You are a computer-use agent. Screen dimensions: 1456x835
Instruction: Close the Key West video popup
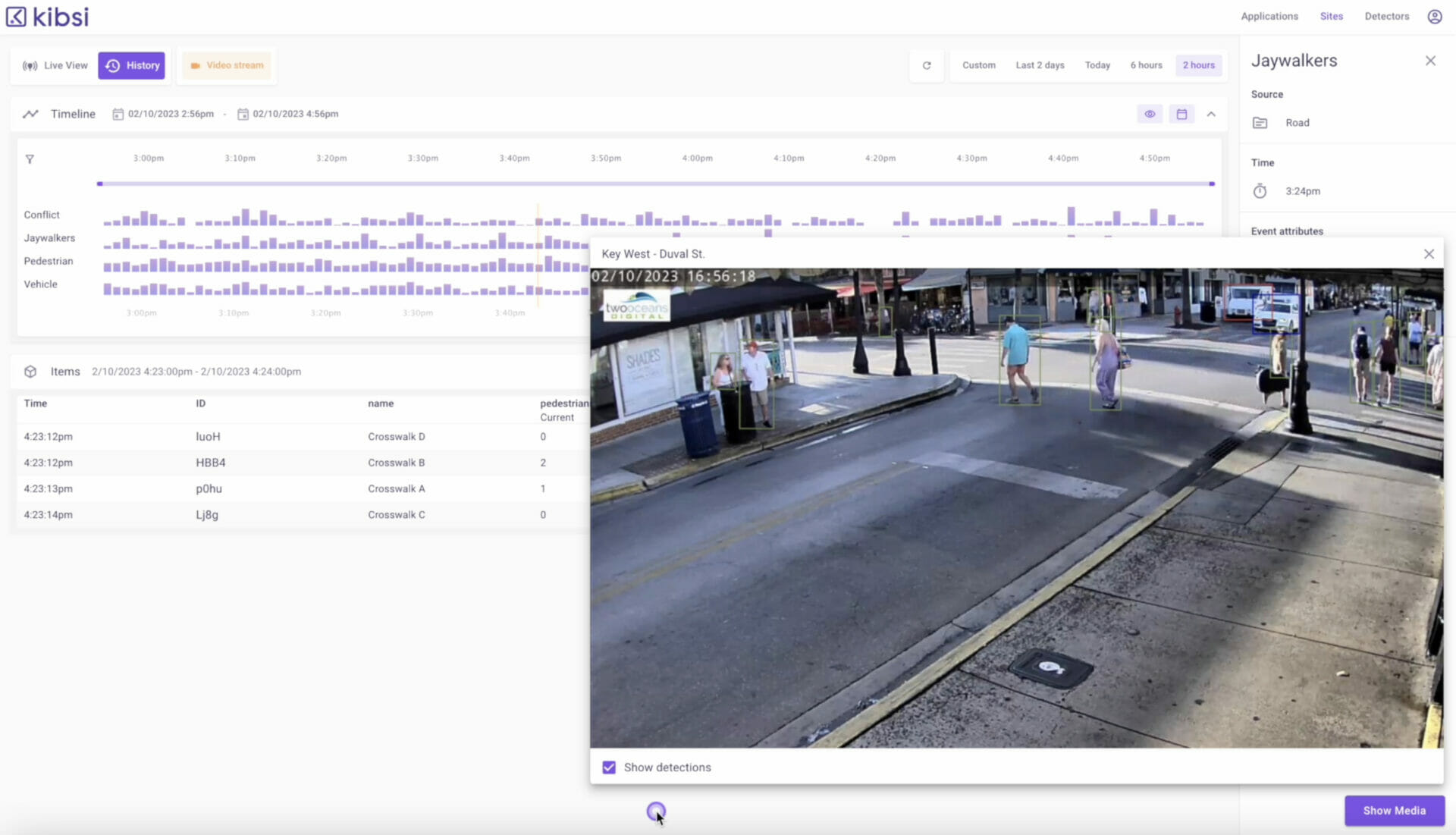coord(1429,254)
